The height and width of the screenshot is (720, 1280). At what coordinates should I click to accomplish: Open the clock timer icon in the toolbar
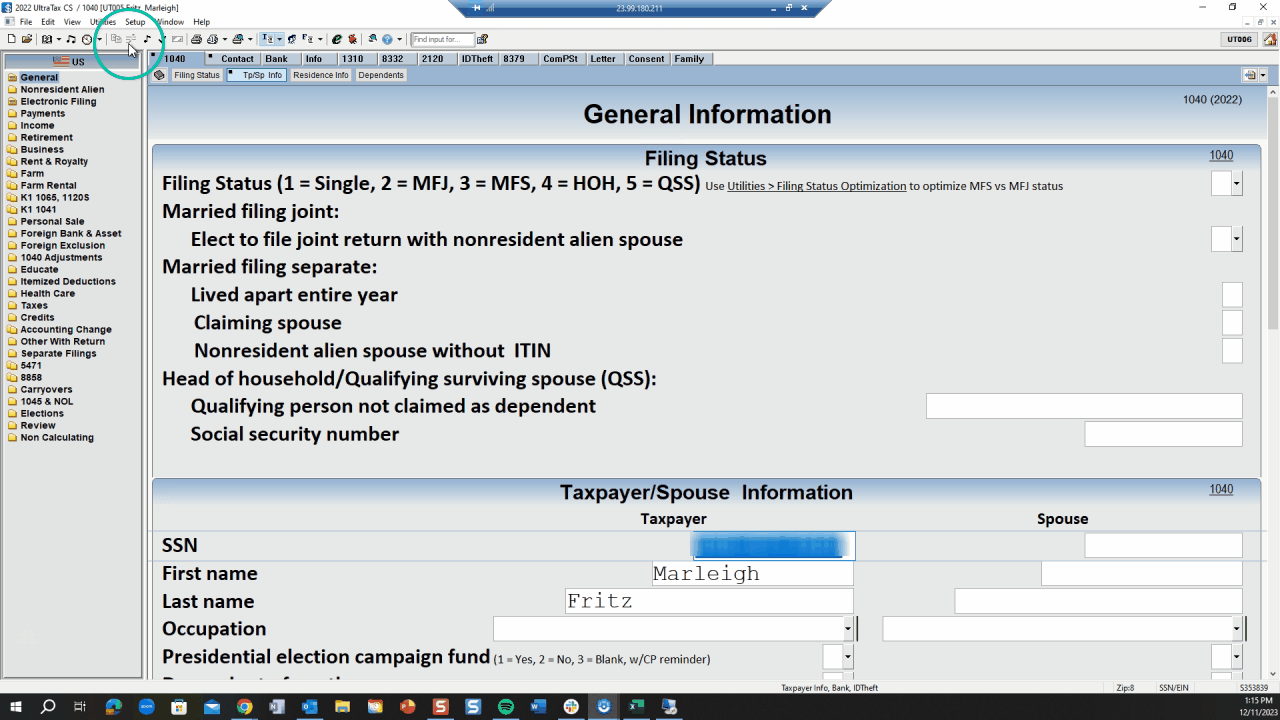85,39
